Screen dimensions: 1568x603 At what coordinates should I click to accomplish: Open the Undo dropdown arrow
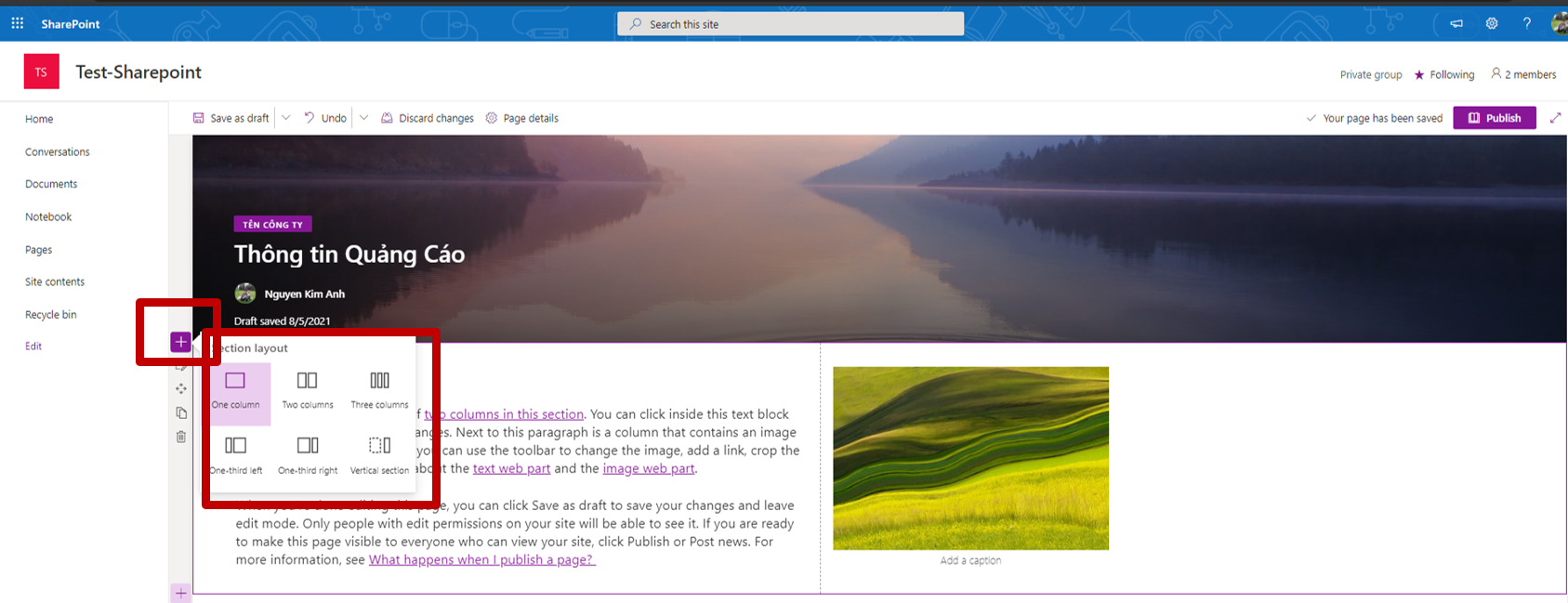coord(364,118)
